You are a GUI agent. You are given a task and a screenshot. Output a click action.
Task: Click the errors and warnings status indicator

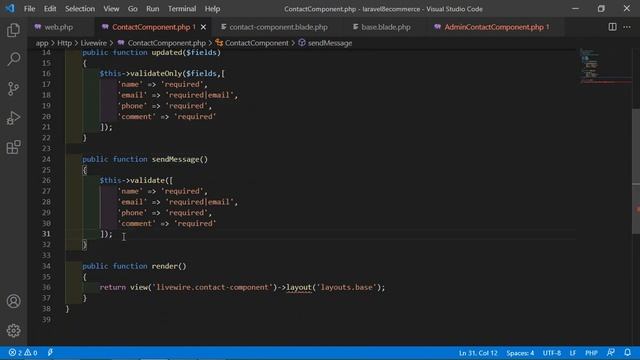pyautogui.click(x=23, y=353)
